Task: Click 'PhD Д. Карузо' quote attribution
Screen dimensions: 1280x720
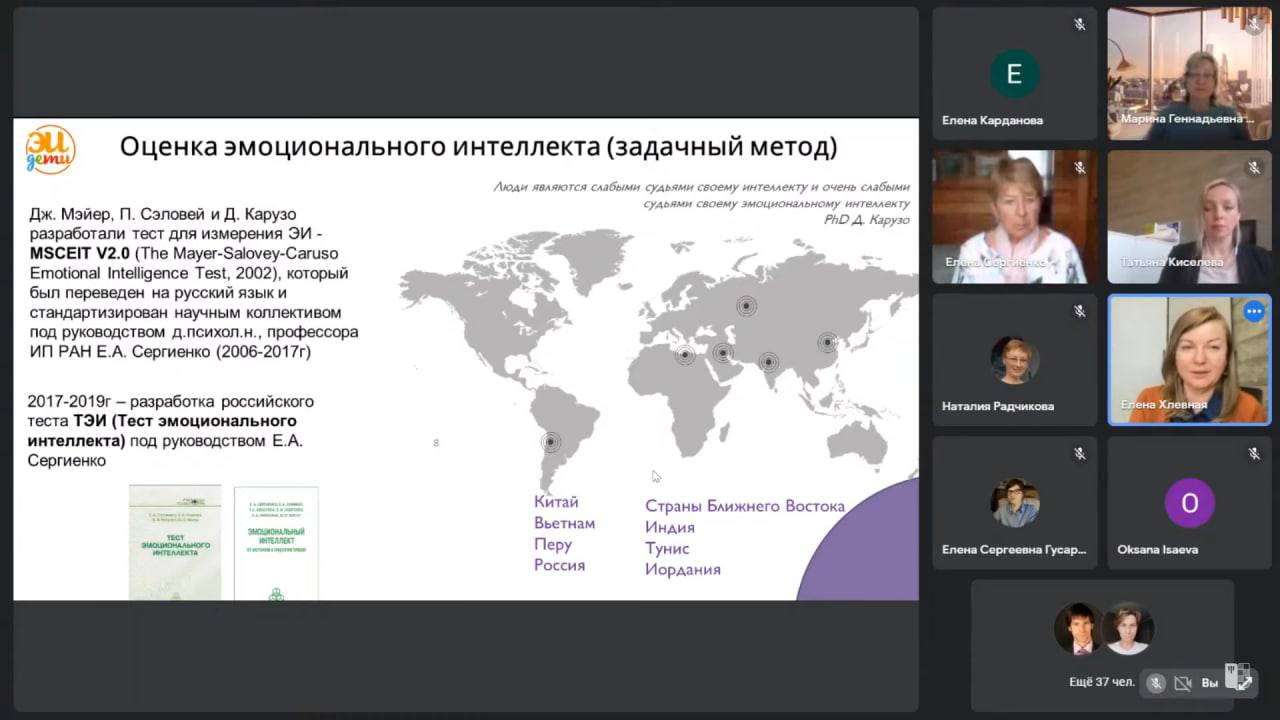Action: pos(867,219)
